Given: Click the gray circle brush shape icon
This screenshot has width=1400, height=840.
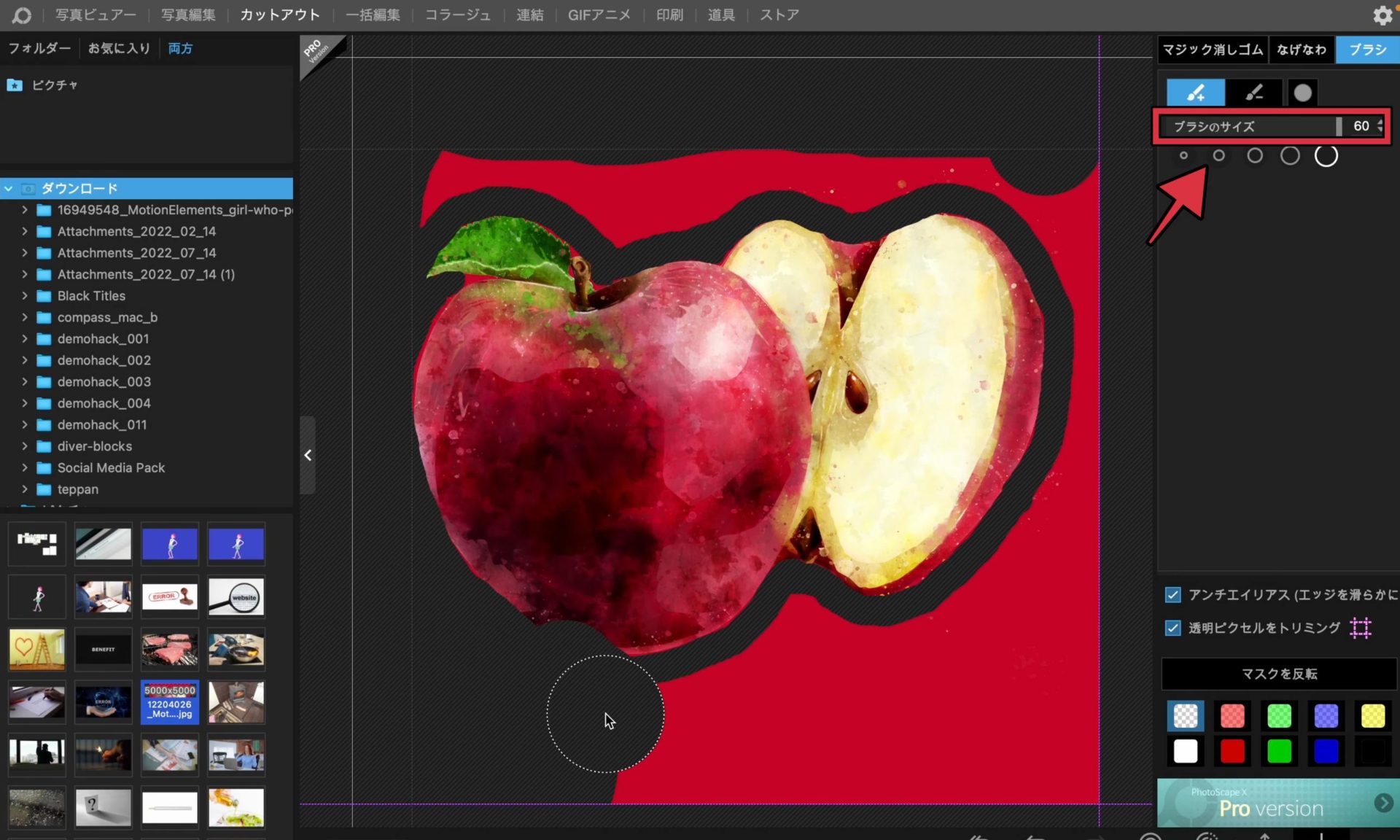Looking at the screenshot, I should (x=1302, y=93).
